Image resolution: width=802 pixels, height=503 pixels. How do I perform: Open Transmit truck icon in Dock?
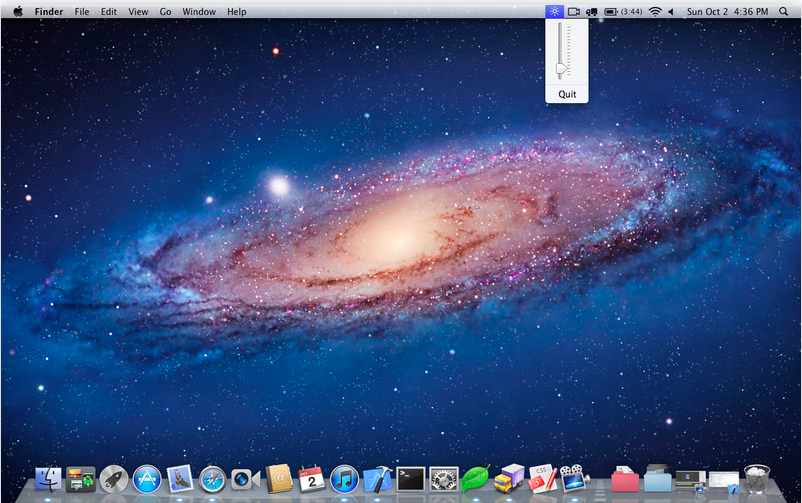point(509,479)
